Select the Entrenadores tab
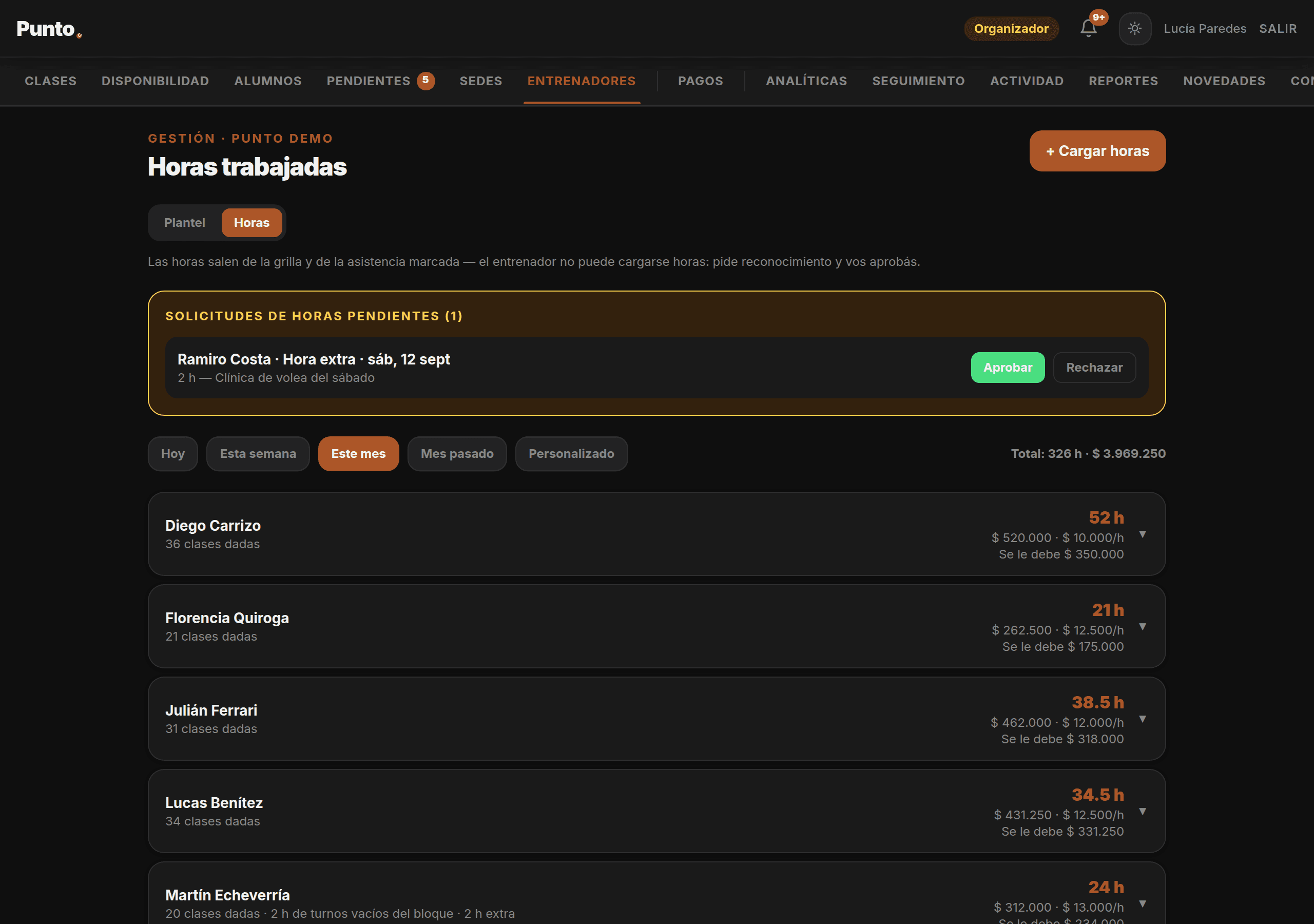This screenshot has height=924, width=1314. pyautogui.click(x=582, y=81)
